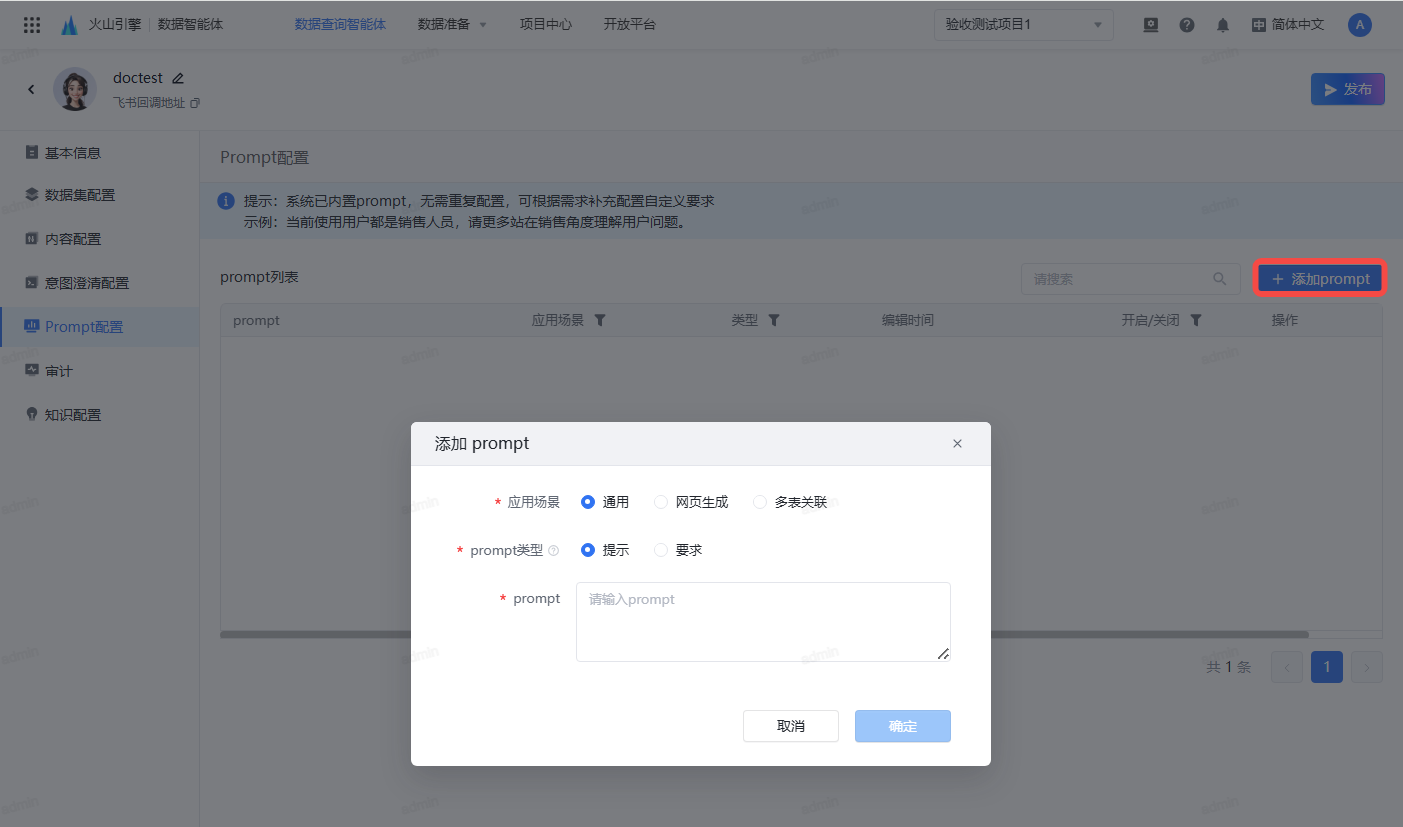Go to next page in pagination
The height and width of the screenshot is (827, 1403).
pos(1367,667)
